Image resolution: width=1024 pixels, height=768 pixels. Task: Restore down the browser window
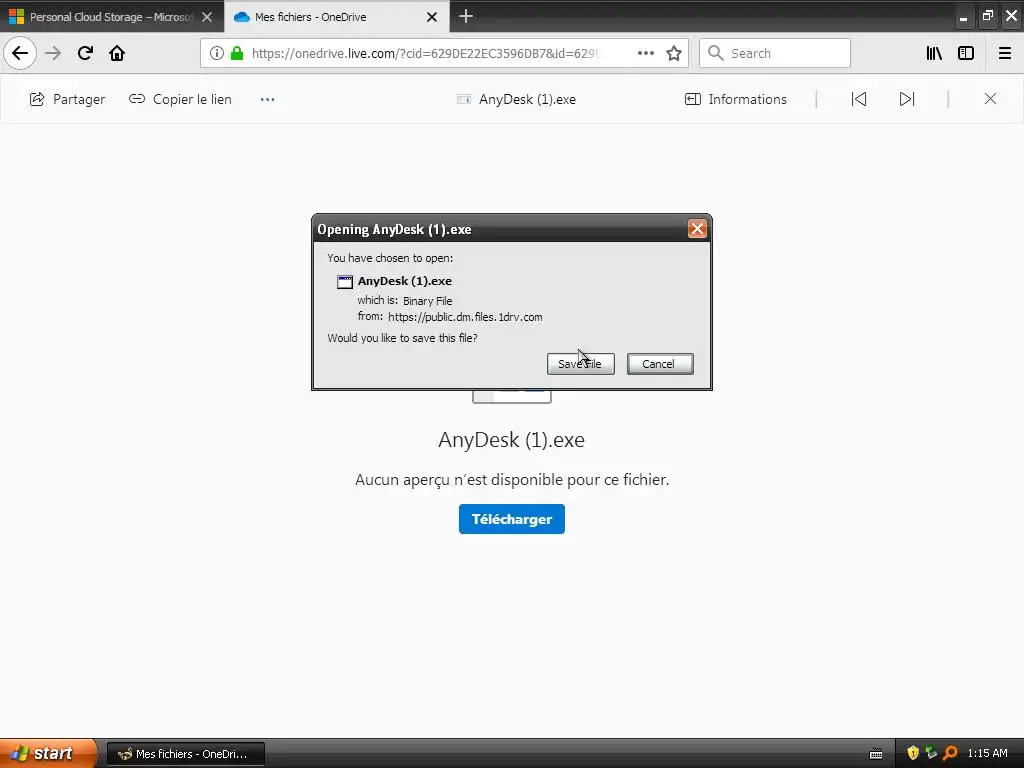click(987, 16)
